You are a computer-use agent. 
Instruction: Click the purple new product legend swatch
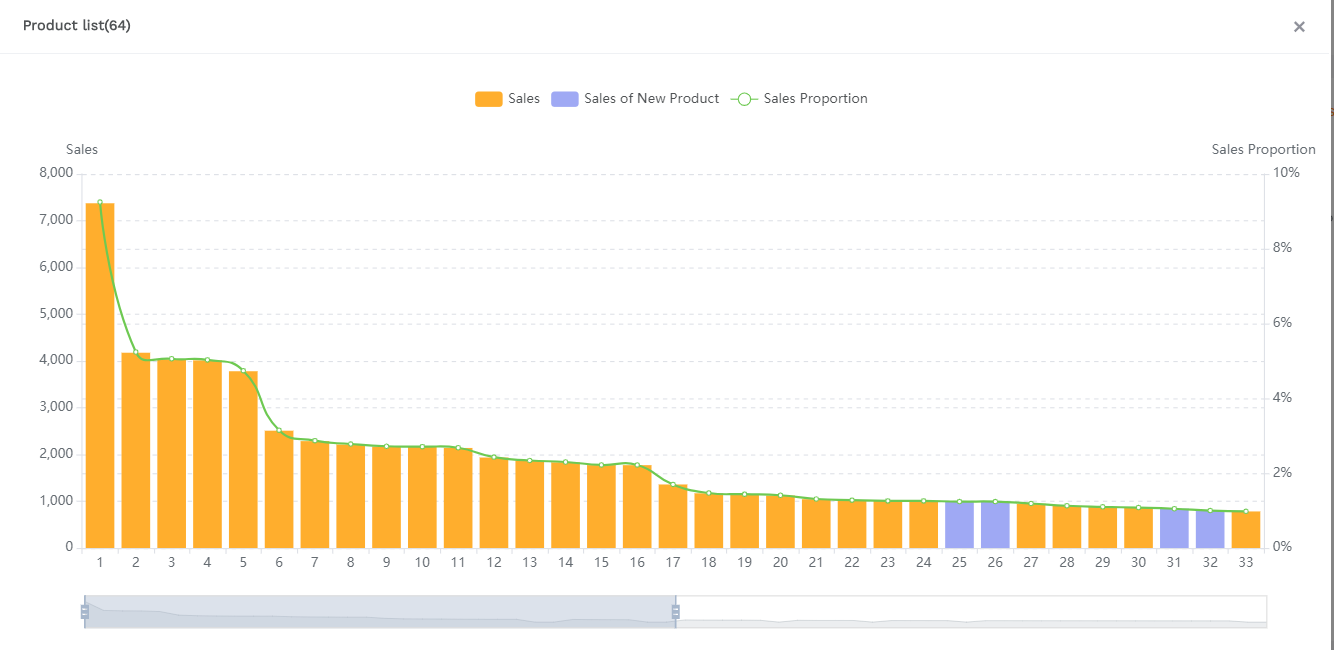tap(565, 99)
